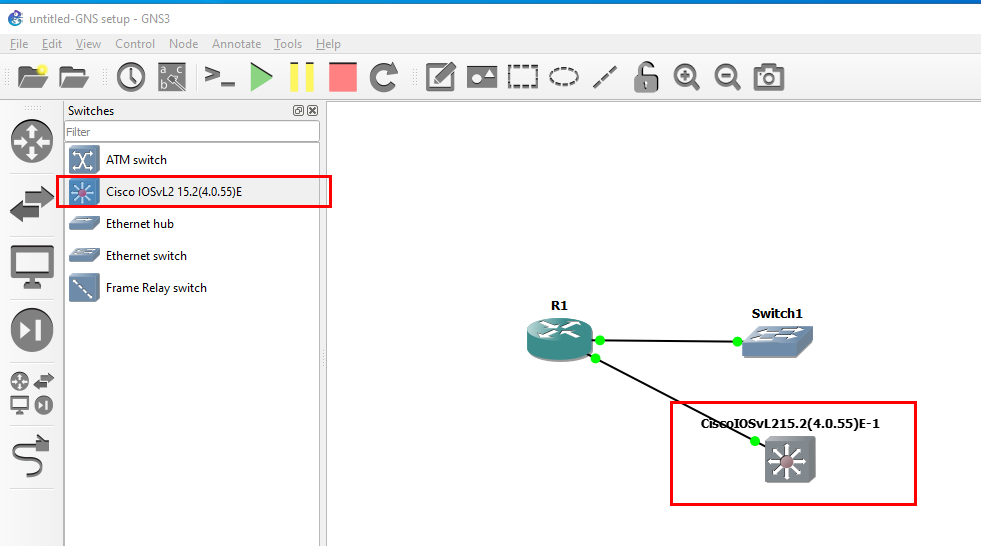Select the Draw line tool

pos(605,77)
